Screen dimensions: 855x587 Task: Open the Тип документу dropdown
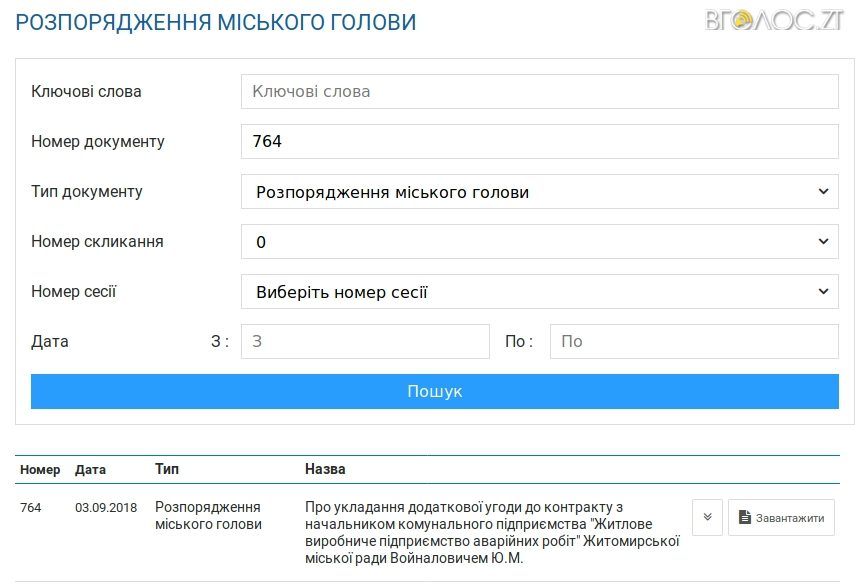tap(539, 192)
